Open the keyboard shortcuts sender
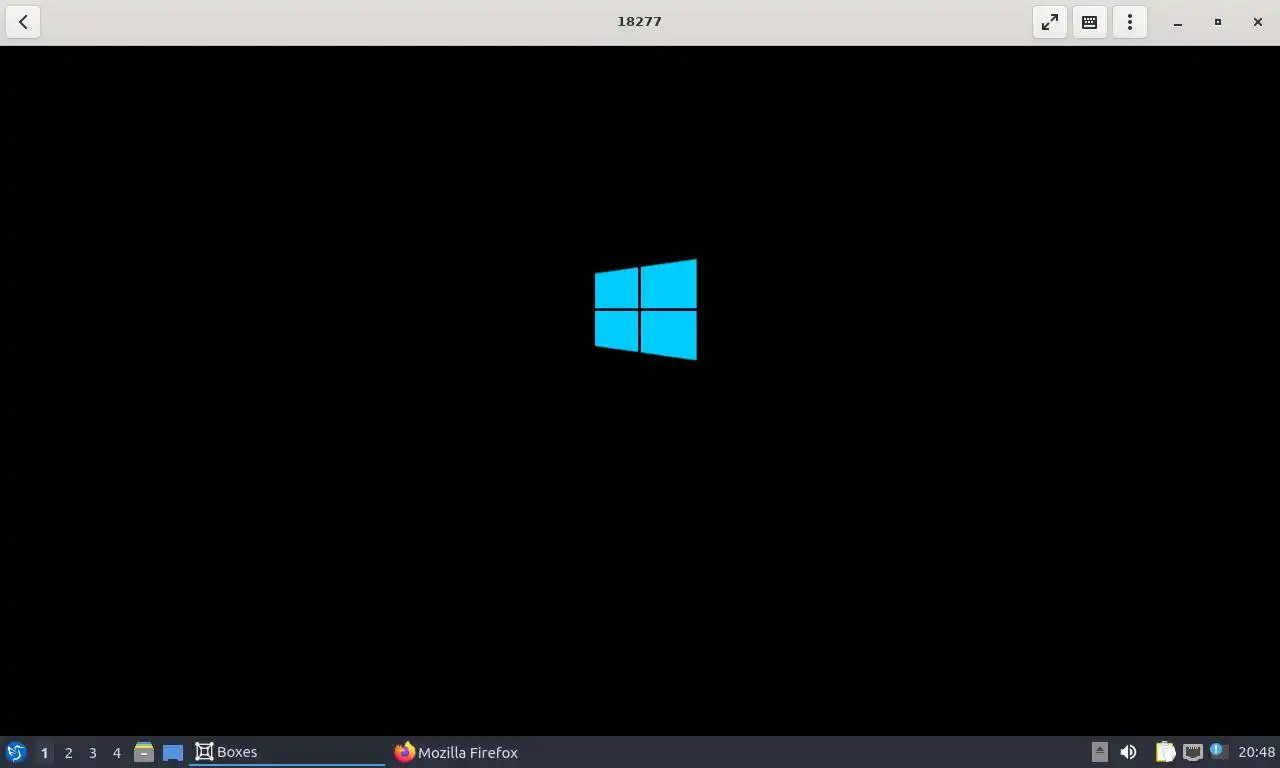The height and width of the screenshot is (768, 1280). click(x=1090, y=22)
